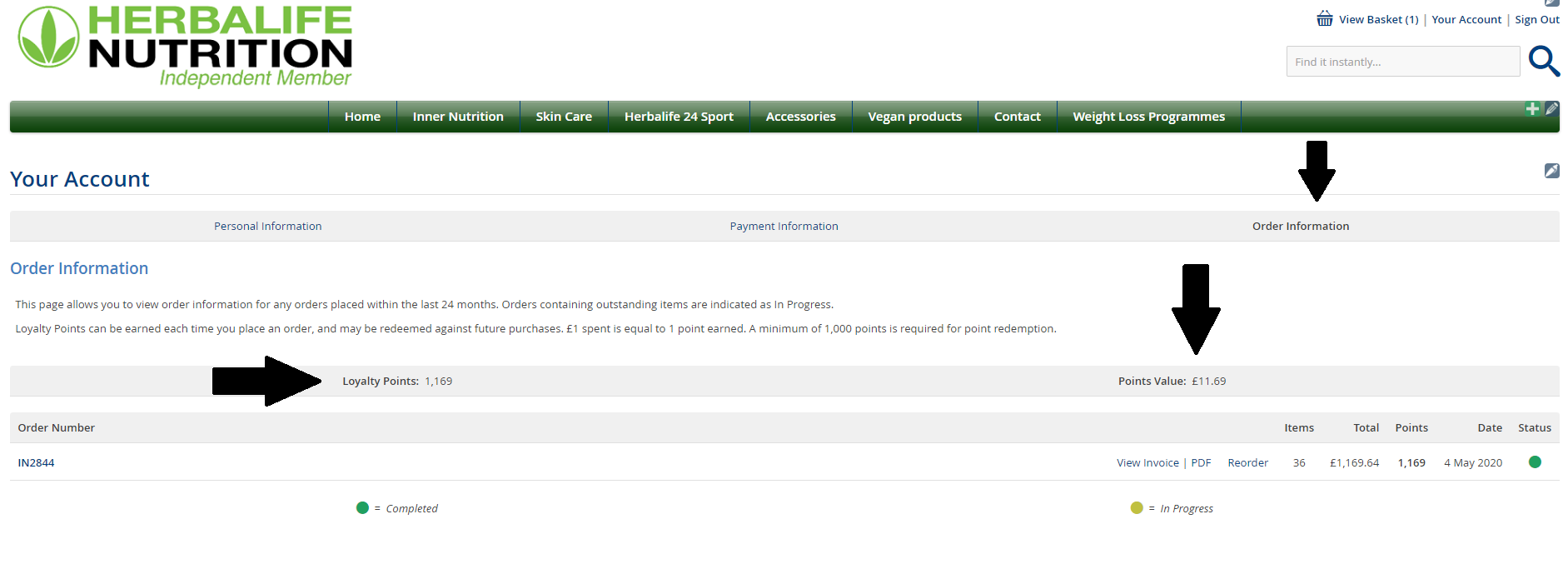Image resolution: width=1568 pixels, height=574 pixels.
Task: Click the shopping basket icon
Action: (1324, 18)
